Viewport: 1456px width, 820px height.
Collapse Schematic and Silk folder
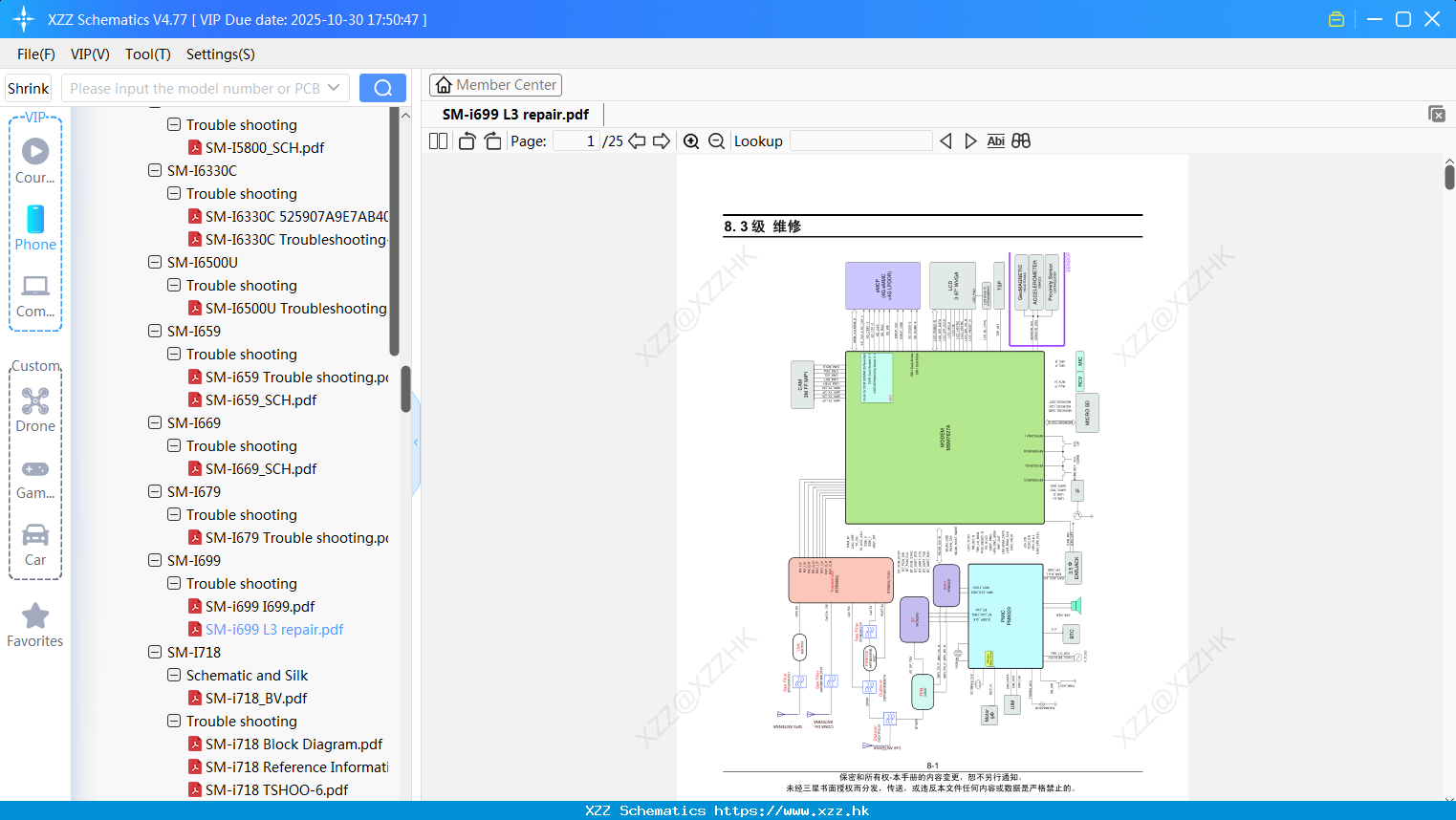174,675
